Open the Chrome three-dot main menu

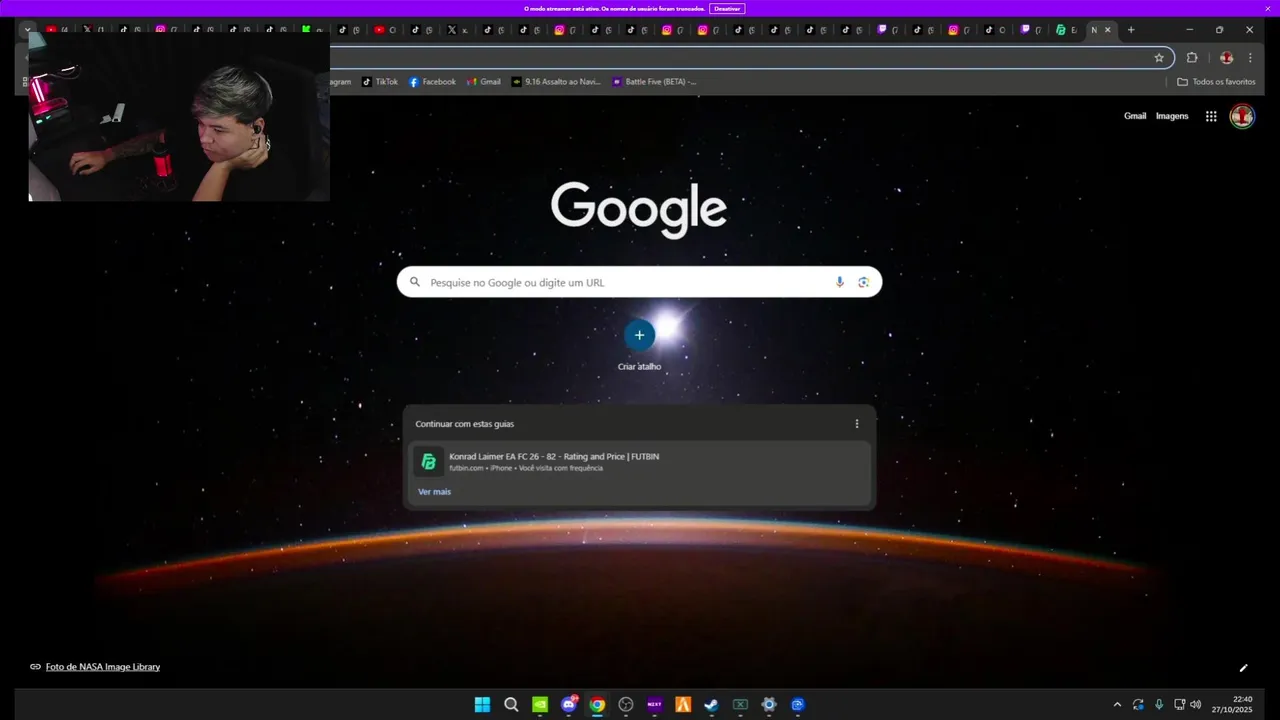pos(1250,58)
